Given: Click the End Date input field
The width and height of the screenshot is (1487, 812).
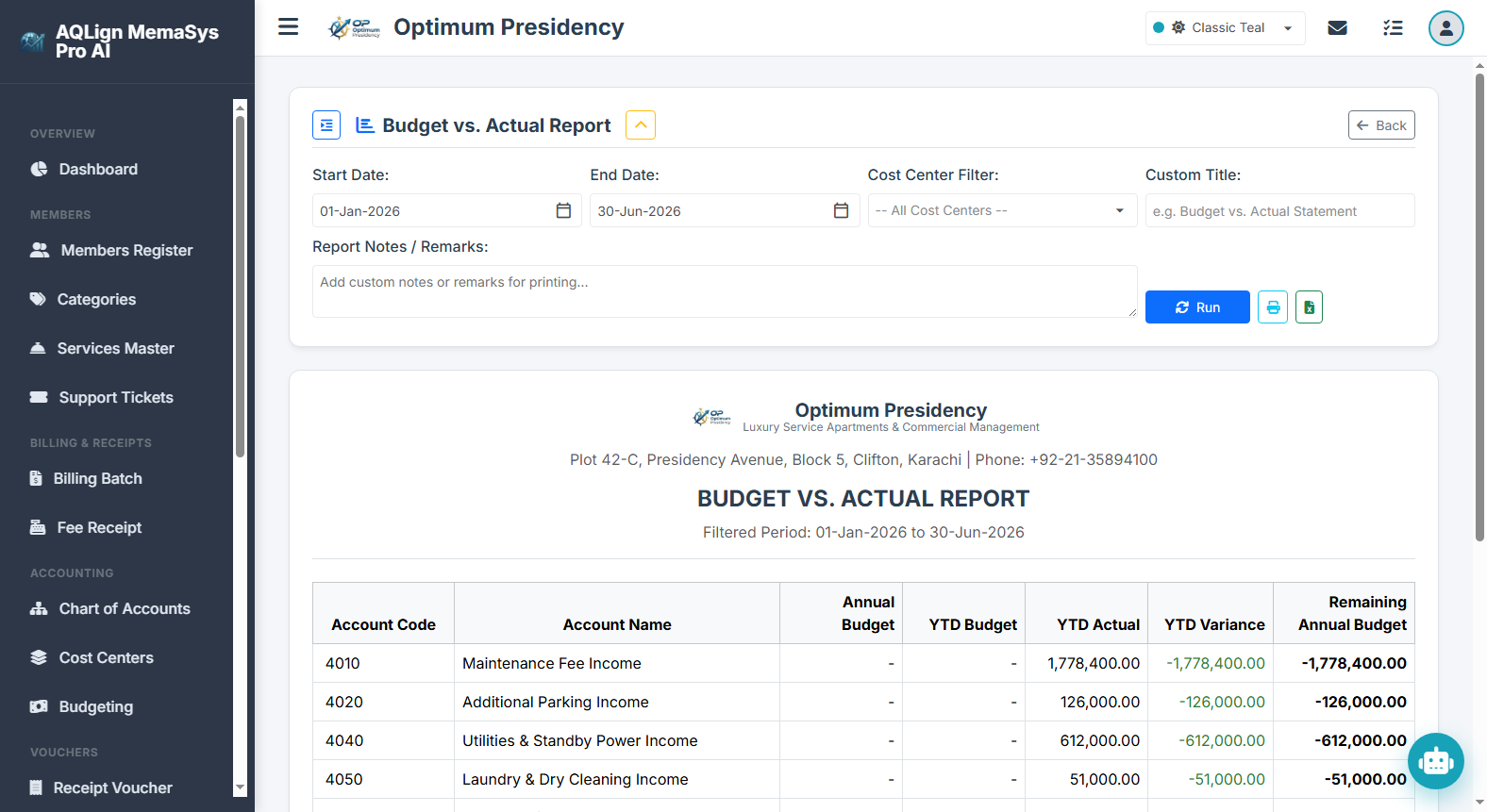Looking at the screenshot, I should click(725, 210).
